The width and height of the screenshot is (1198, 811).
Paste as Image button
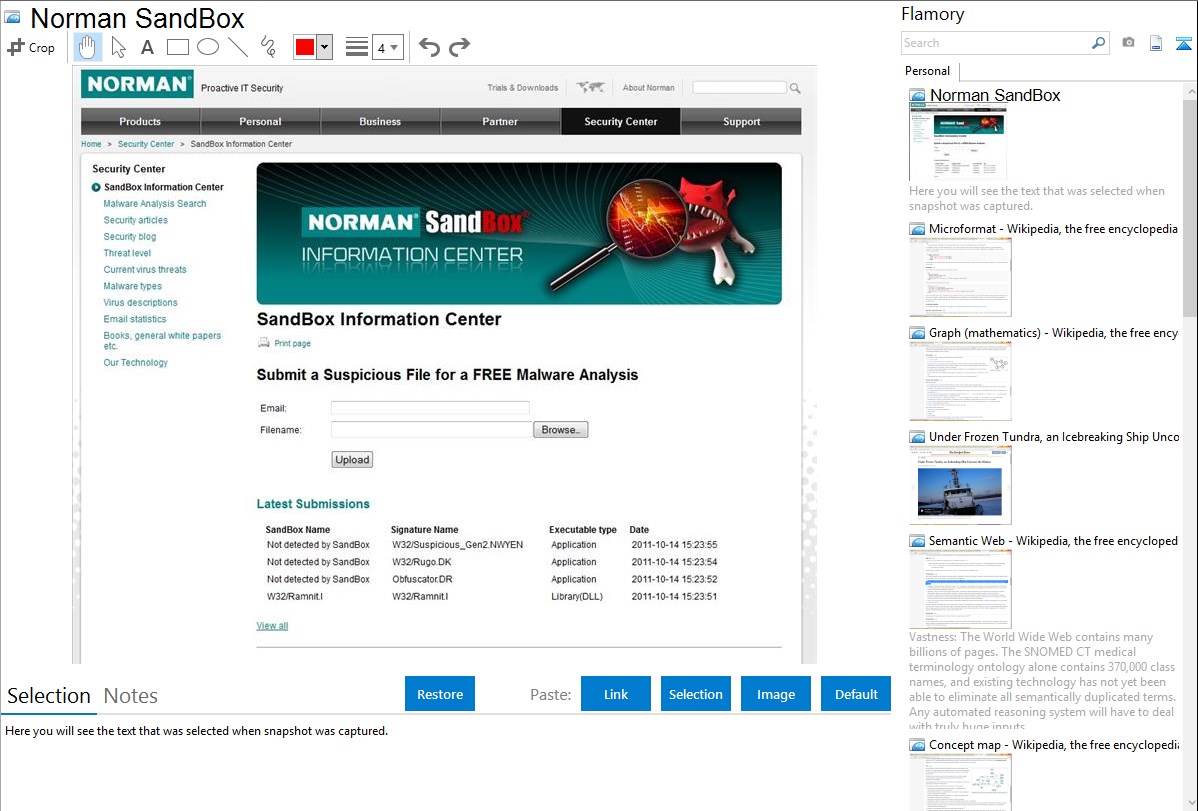tap(775, 694)
